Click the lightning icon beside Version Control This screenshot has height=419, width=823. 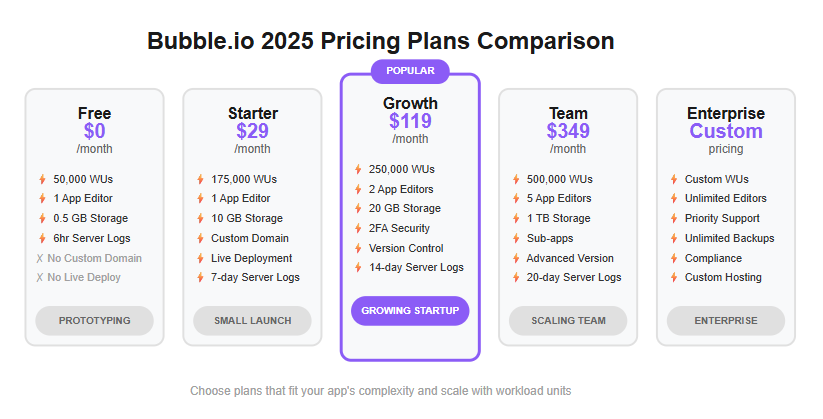(358, 249)
